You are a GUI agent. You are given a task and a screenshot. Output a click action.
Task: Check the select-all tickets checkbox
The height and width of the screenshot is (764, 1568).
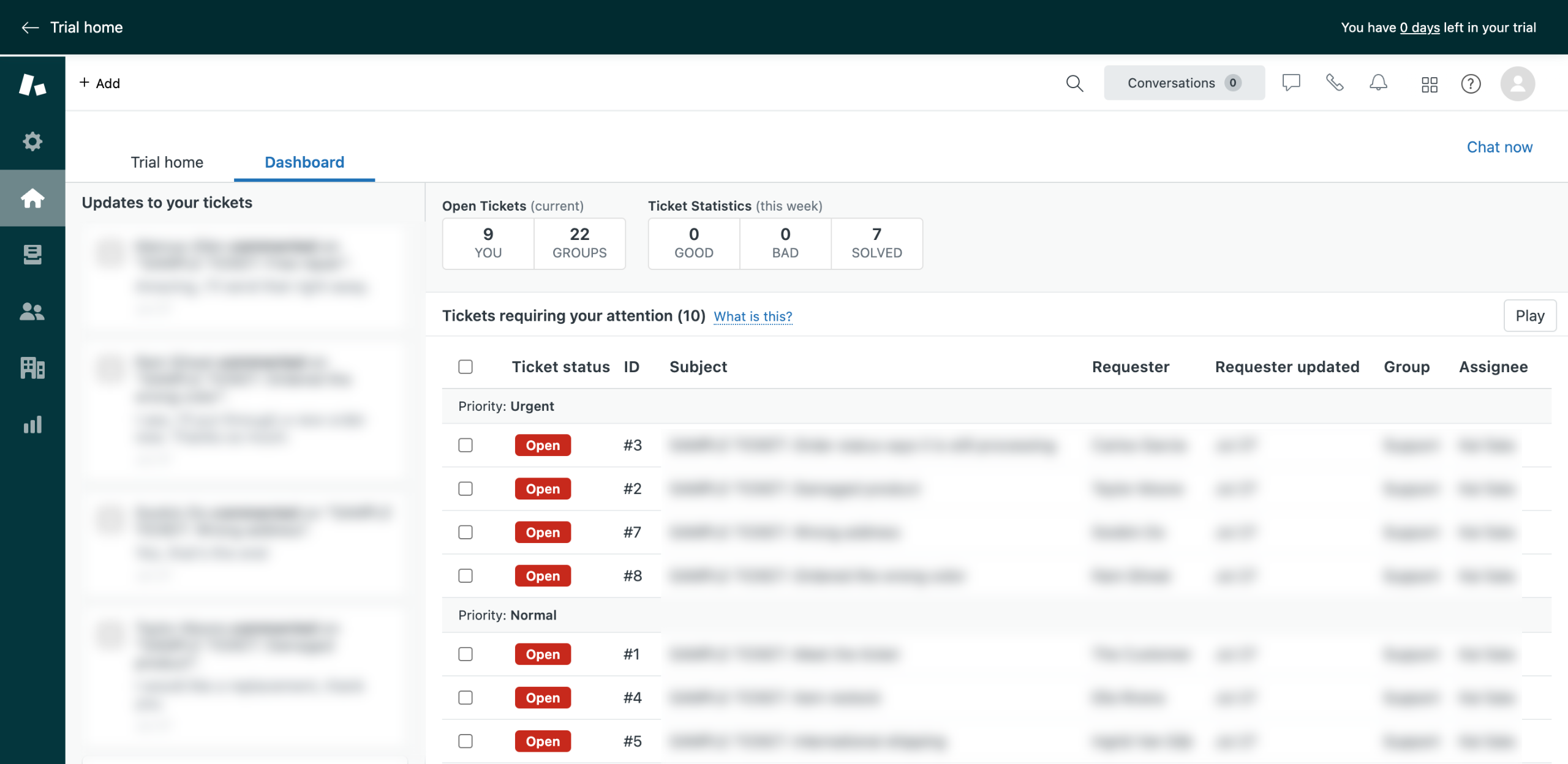(466, 367)
